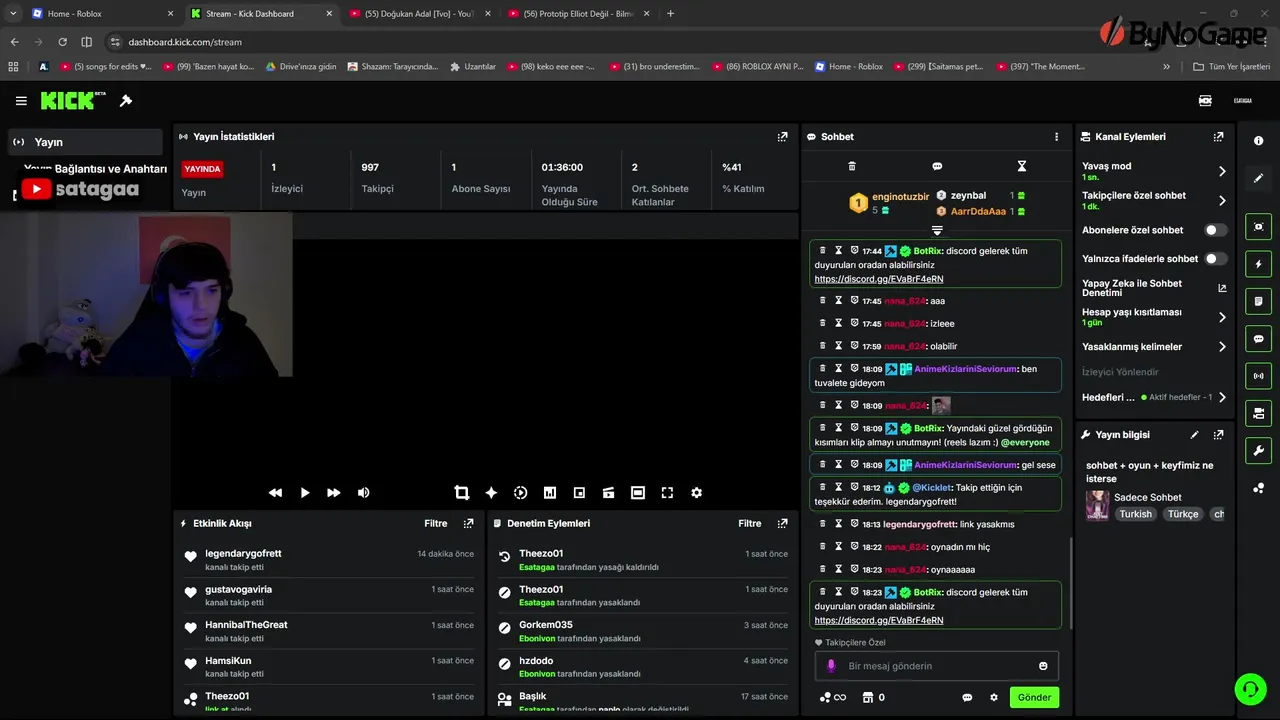Click the moderator hammer icon beside Kick logo
Image resolution: width=1280 pixels, height=720 pixels.
tap(126, 101)
